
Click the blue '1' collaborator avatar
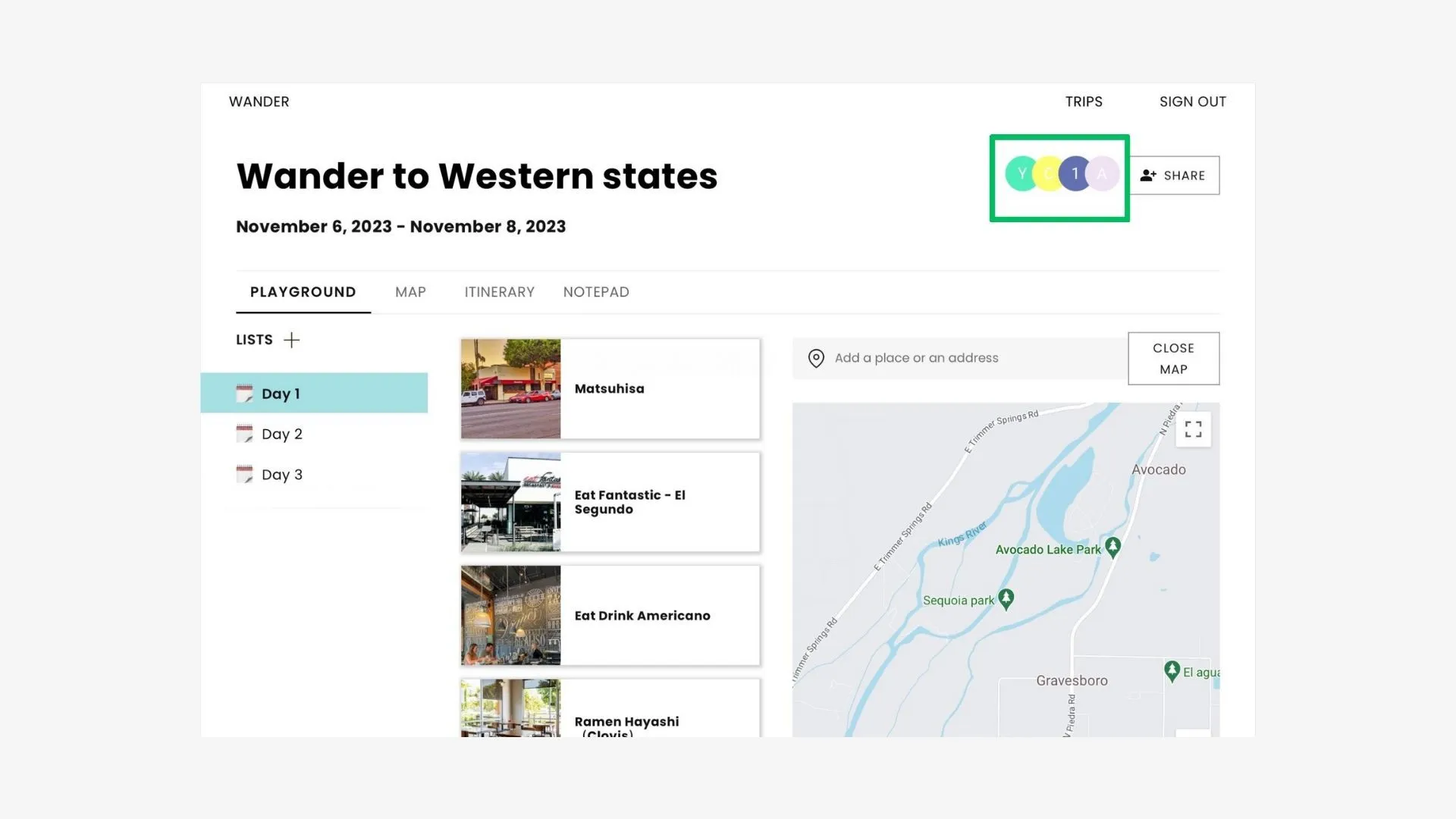tap(1075, 174)
